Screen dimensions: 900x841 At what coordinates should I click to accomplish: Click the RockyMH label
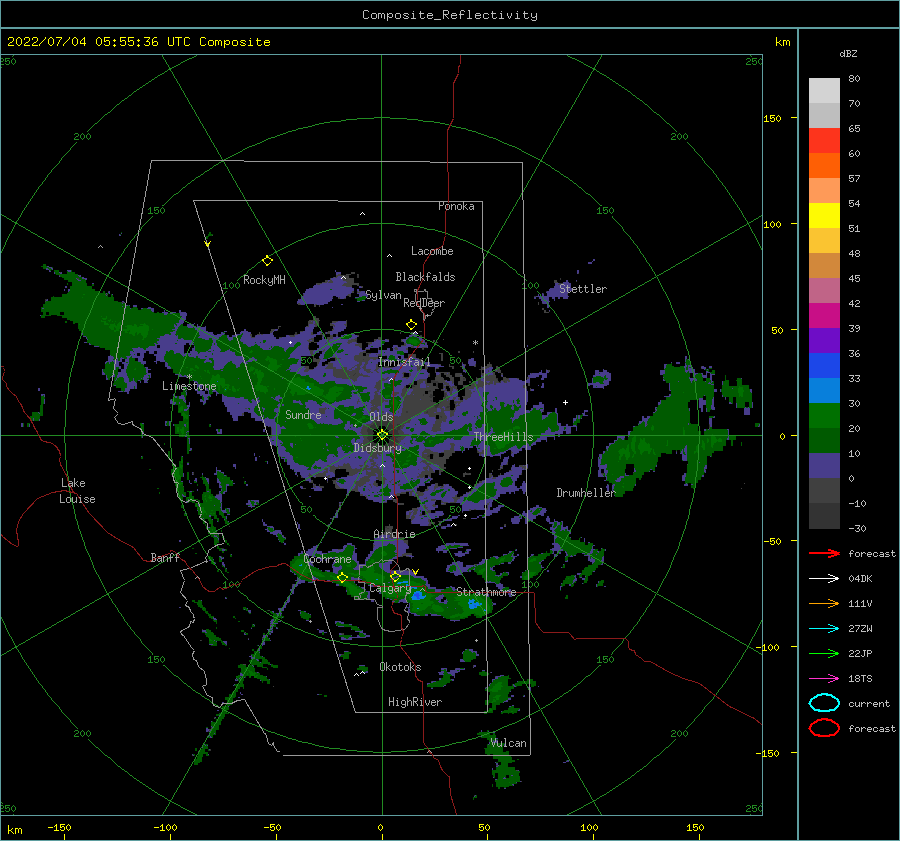pyautogui.click(x=264, y=280)
